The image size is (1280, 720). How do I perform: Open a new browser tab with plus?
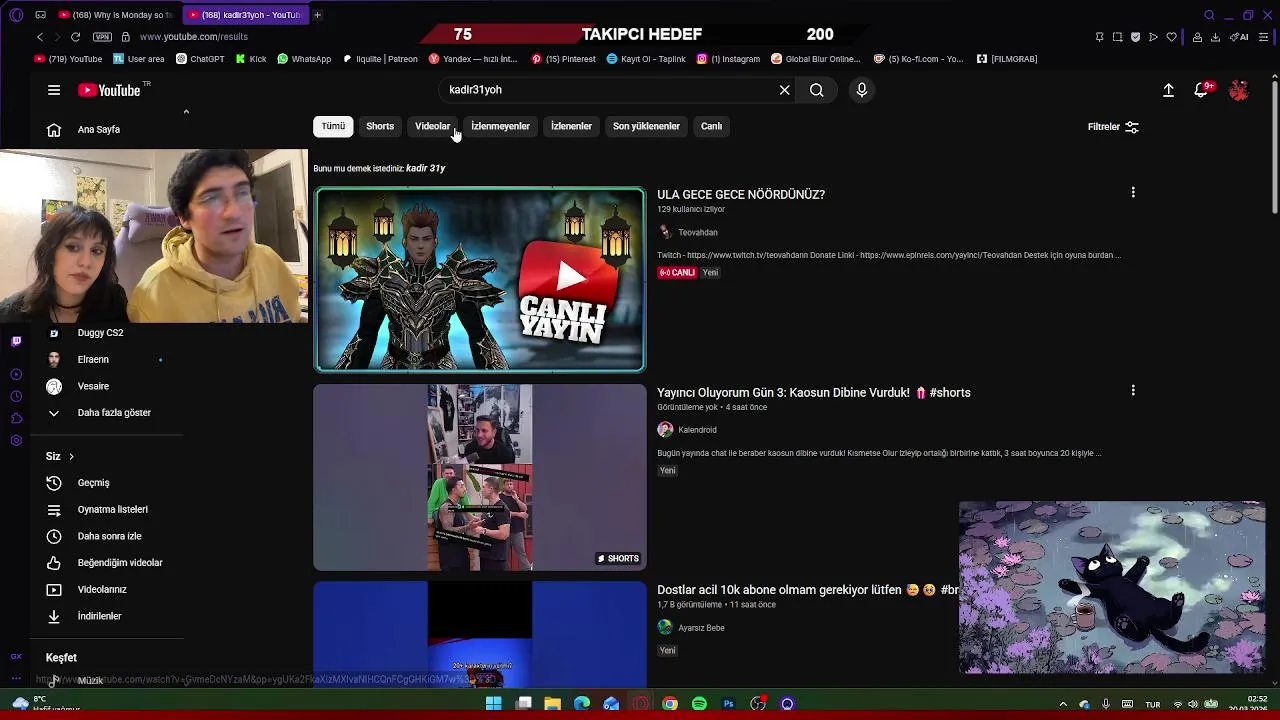point(317,15)
